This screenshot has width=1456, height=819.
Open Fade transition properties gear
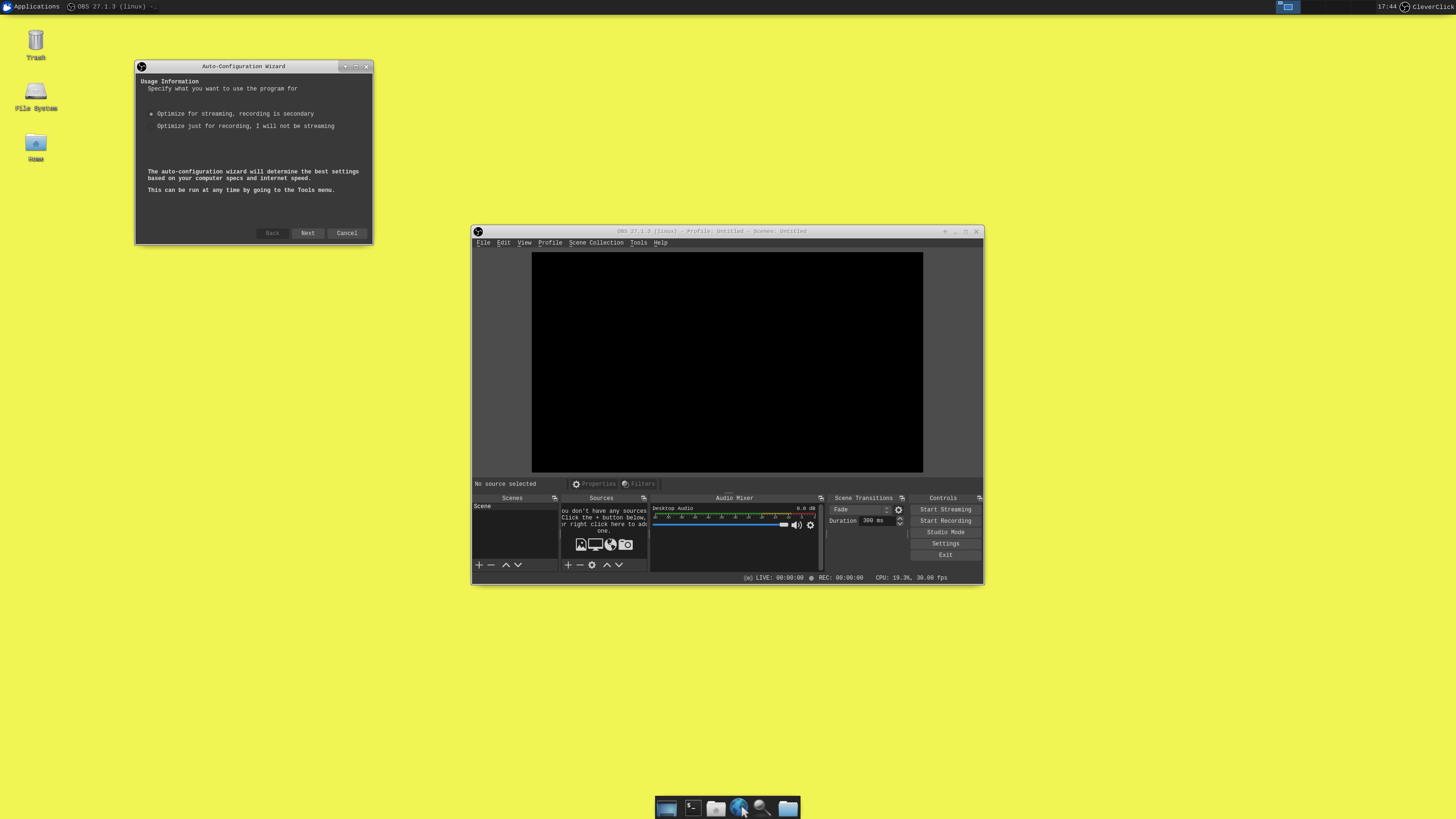899,510
